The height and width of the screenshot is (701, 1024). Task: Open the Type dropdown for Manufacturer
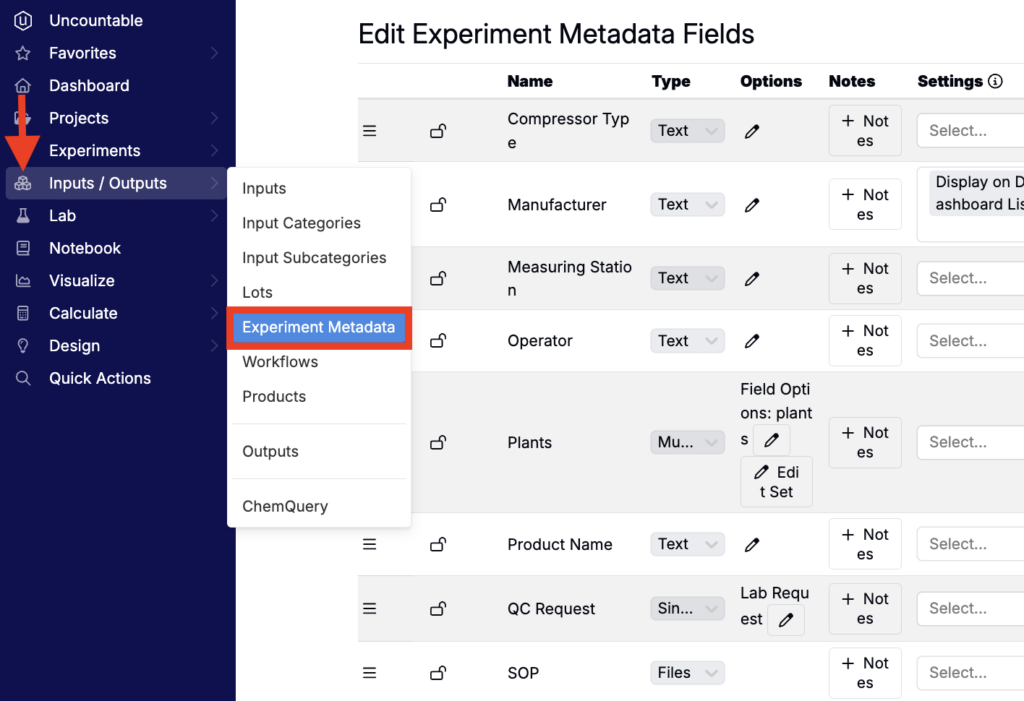coord(687,204)
